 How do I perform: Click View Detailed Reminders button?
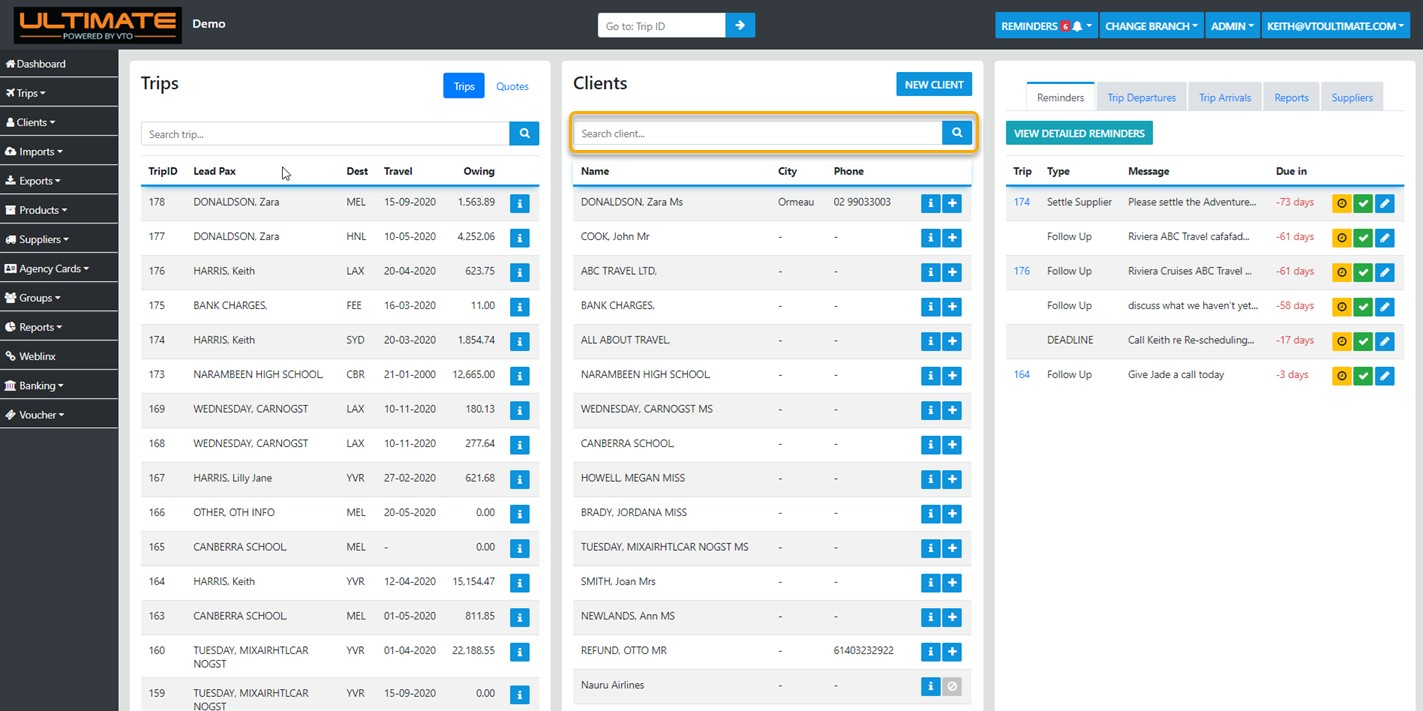tap(1079, 133)
